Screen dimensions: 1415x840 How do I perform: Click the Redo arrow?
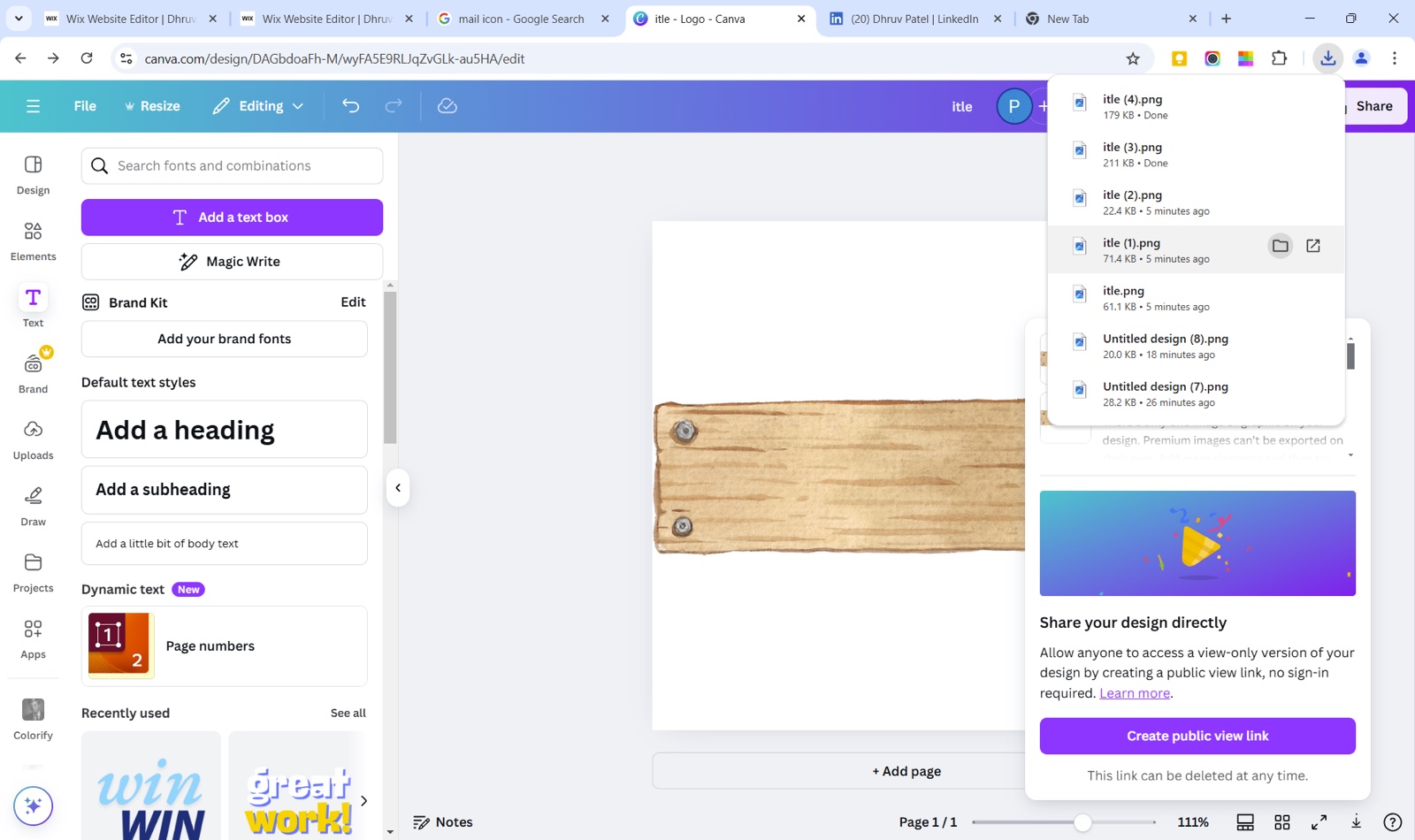pyautogui.click(x=394, y=106)
